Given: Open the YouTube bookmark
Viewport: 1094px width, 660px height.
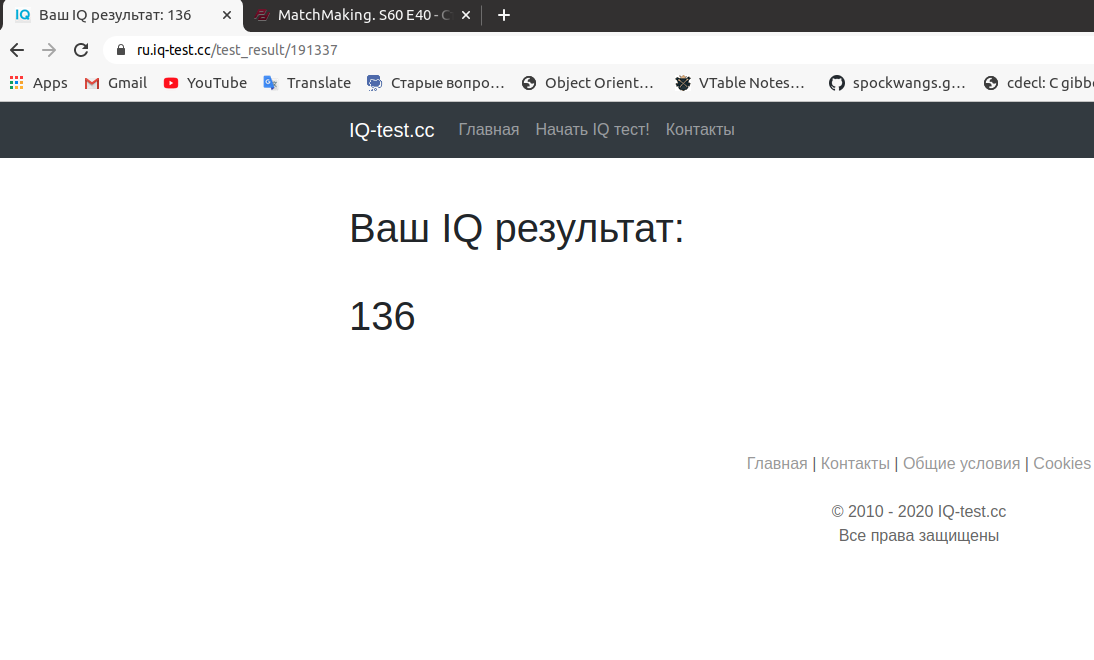Looking at the screenshot, I should 205,83.
